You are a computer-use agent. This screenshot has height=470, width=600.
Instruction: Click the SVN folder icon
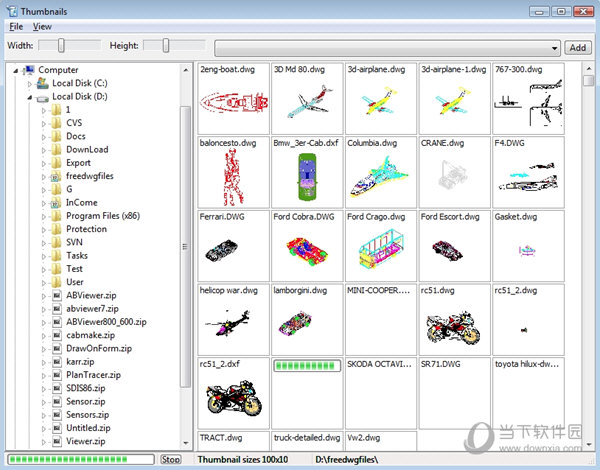[x=56, y=243]
